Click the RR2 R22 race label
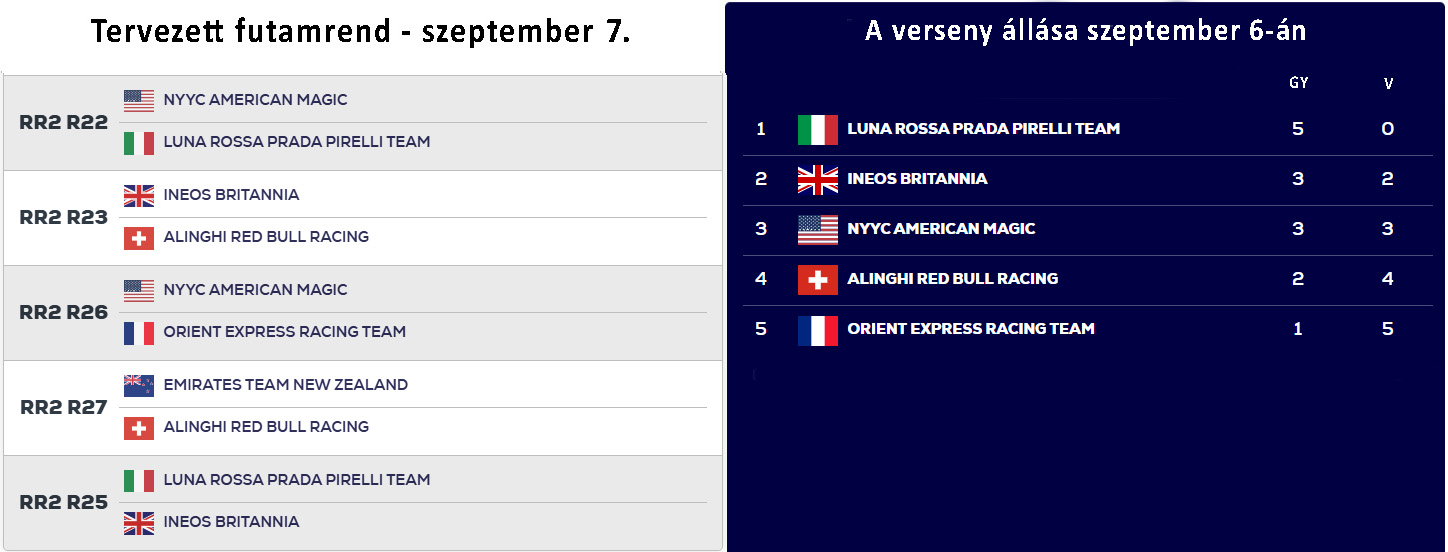The image size is (1448, 552). click(64, 123)
